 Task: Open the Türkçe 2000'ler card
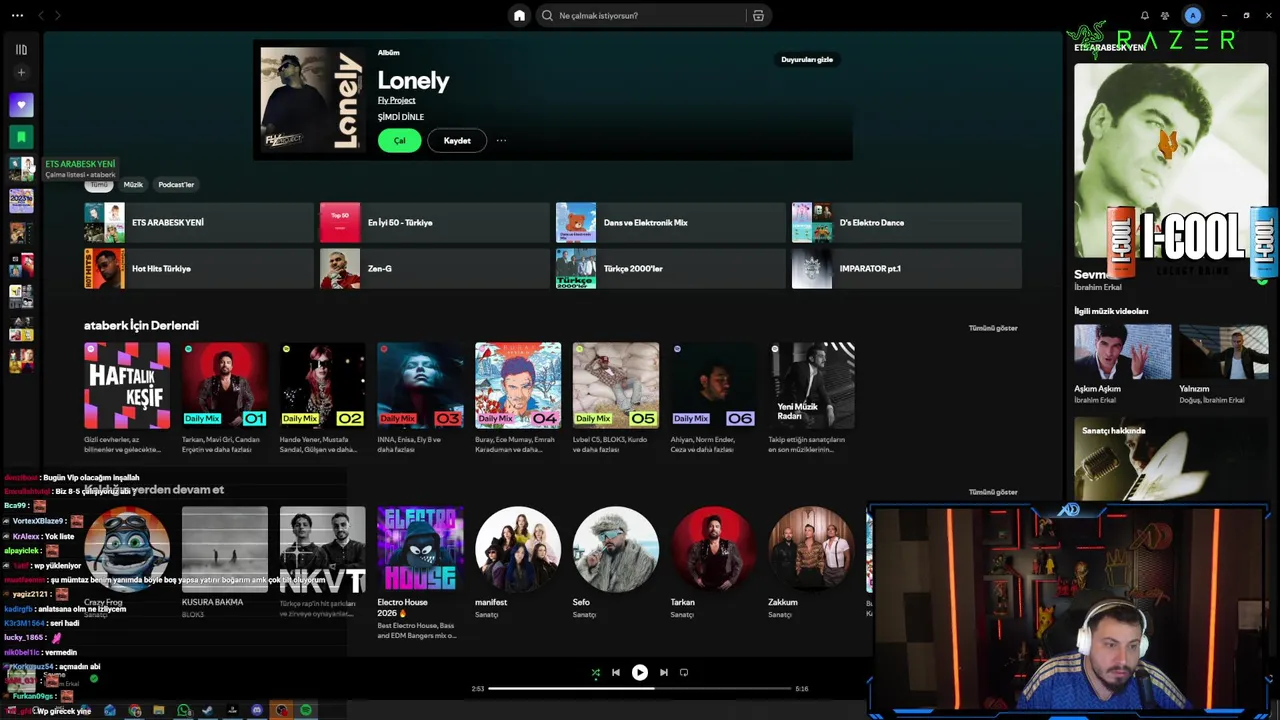click(x=671, y=269)
